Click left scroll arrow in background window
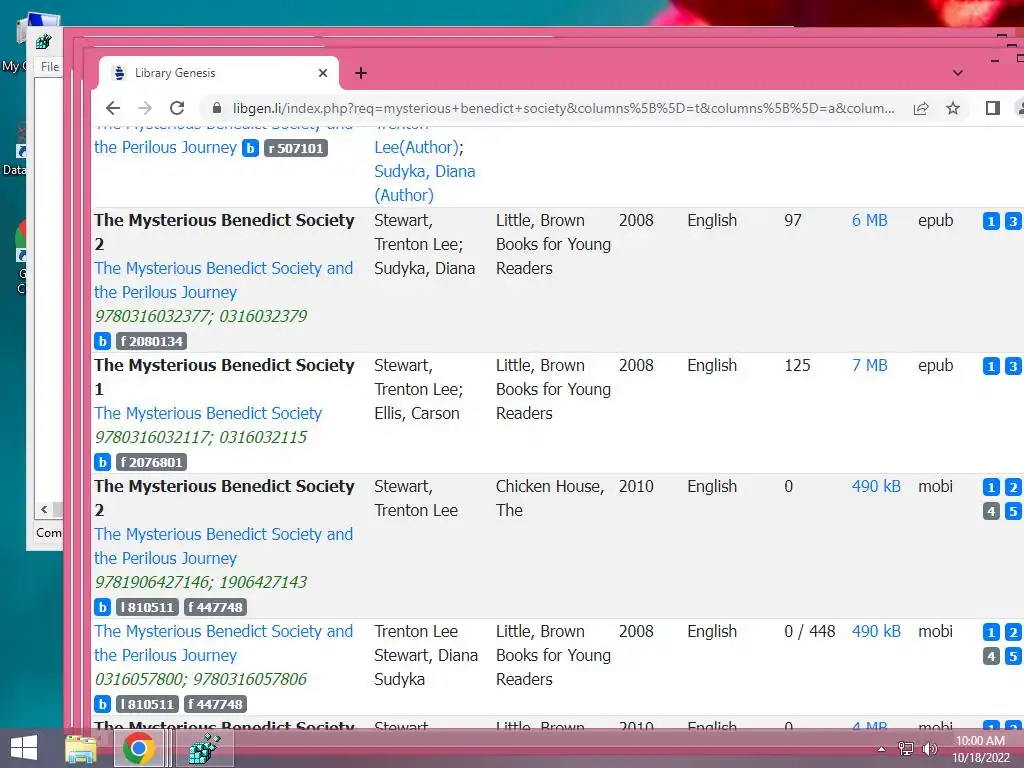 tap(44, 509)
